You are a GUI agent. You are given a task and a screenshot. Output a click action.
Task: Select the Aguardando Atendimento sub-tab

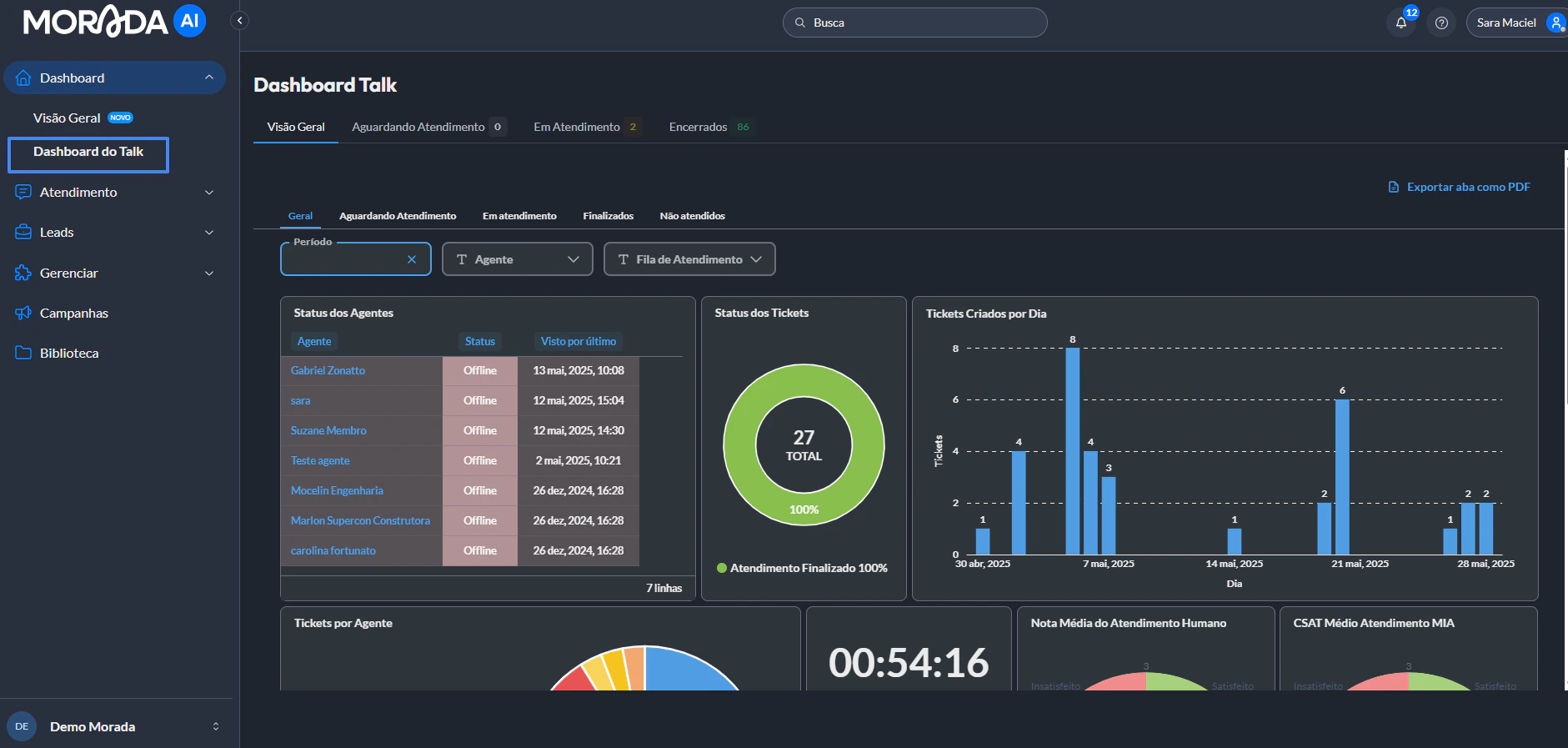(398, 216)
